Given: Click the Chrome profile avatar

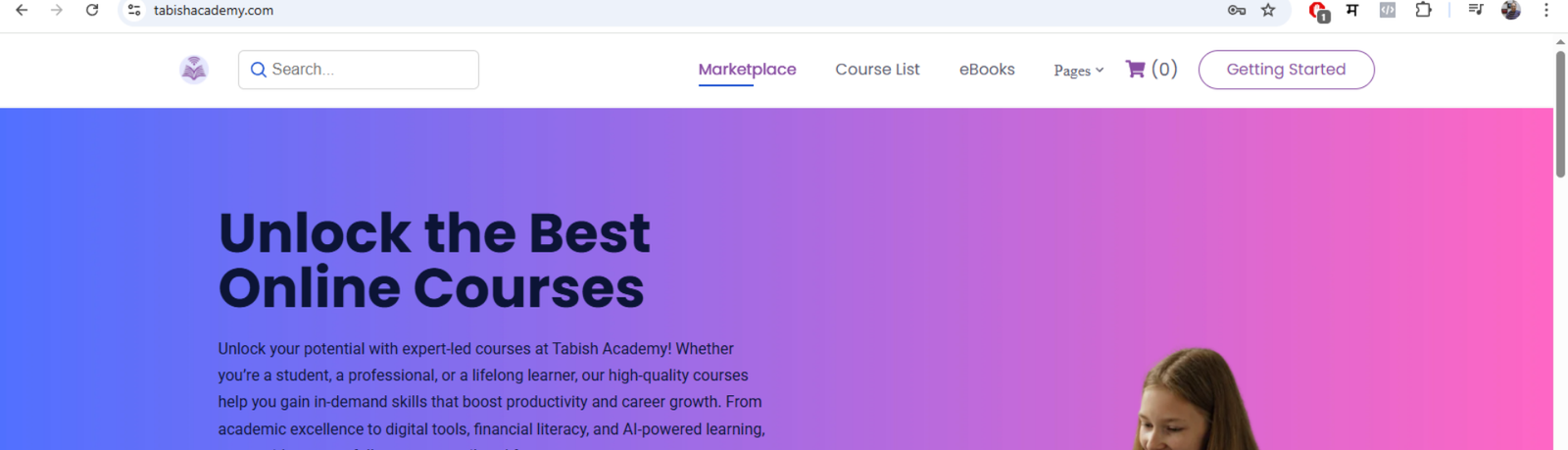Looking at the screenshot, I should pyautogui.click(x=1511, y=10).
